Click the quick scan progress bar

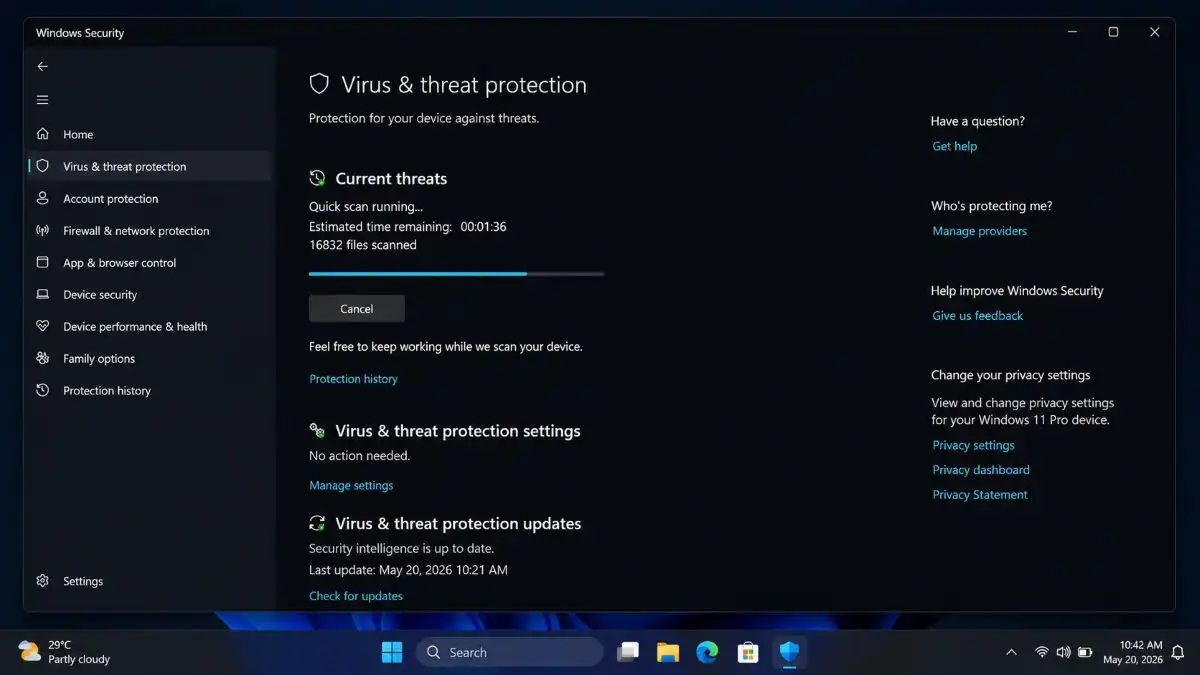[x=457, y=273]
